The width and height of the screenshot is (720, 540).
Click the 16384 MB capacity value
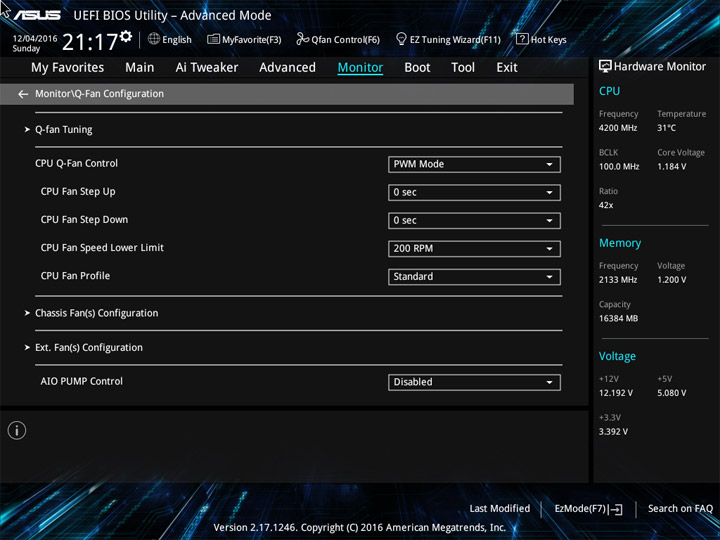(x=618, y=318)
